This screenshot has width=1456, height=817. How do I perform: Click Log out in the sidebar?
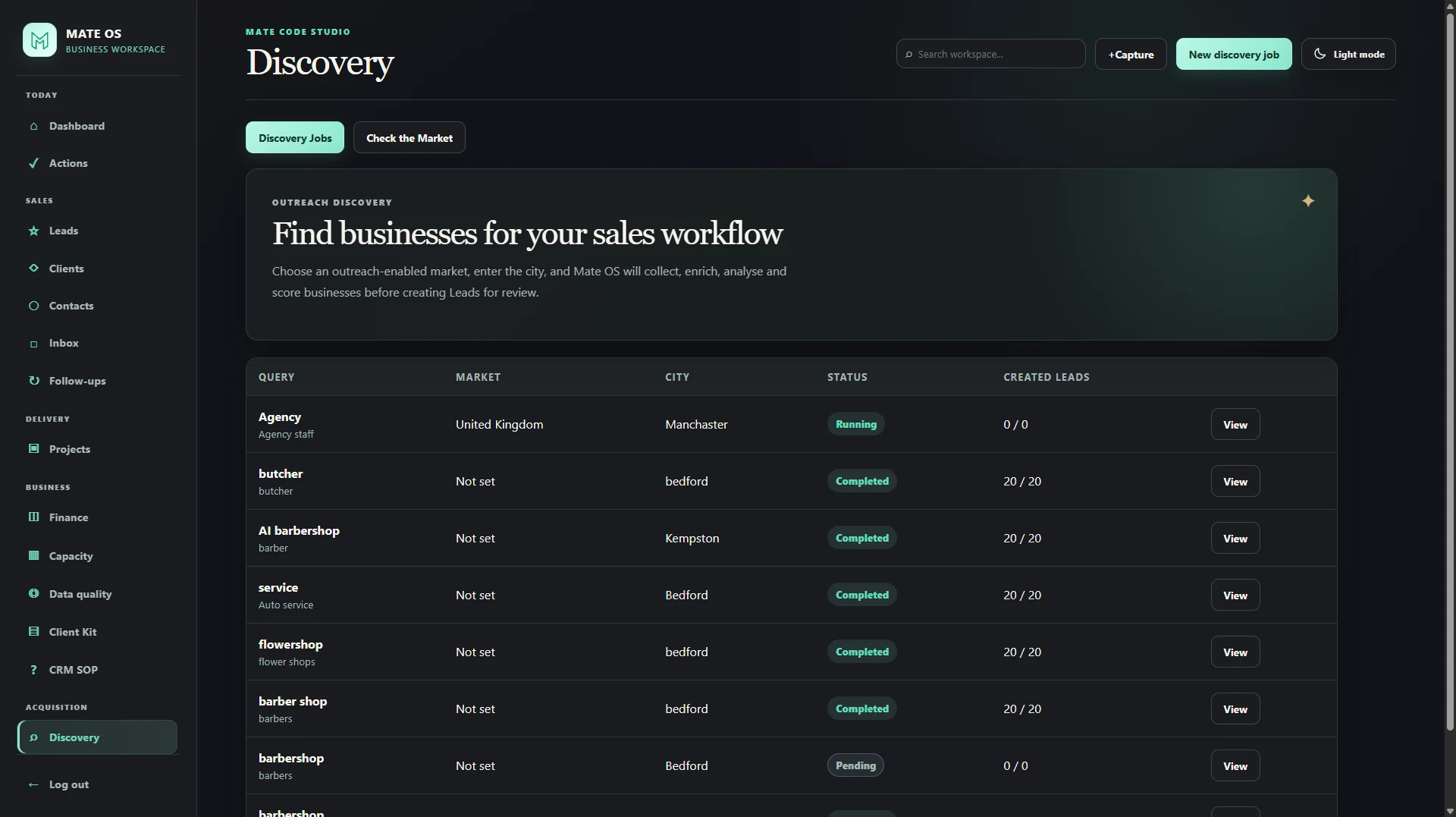[x=97, y=784]
